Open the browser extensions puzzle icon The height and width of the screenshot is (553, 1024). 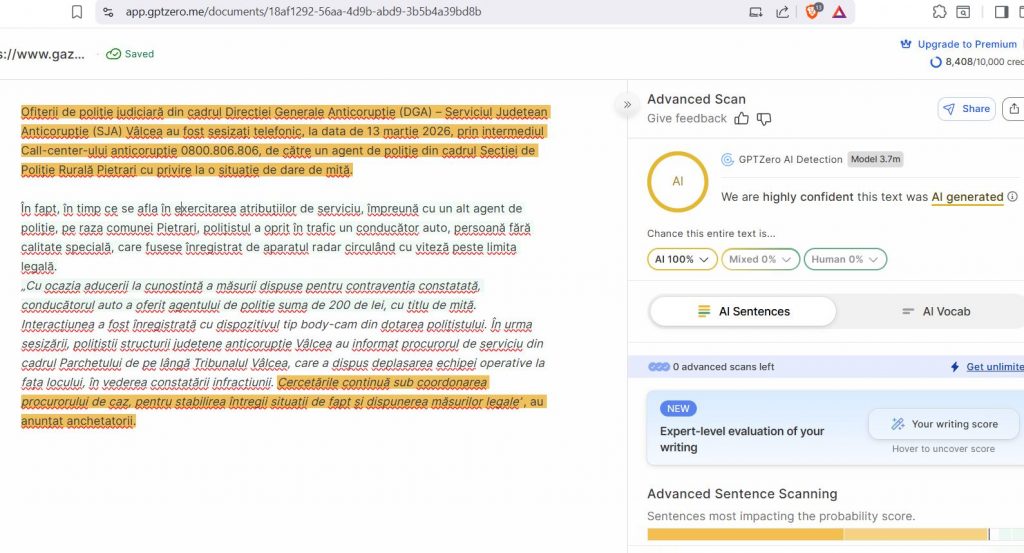[x=939, y=12]
